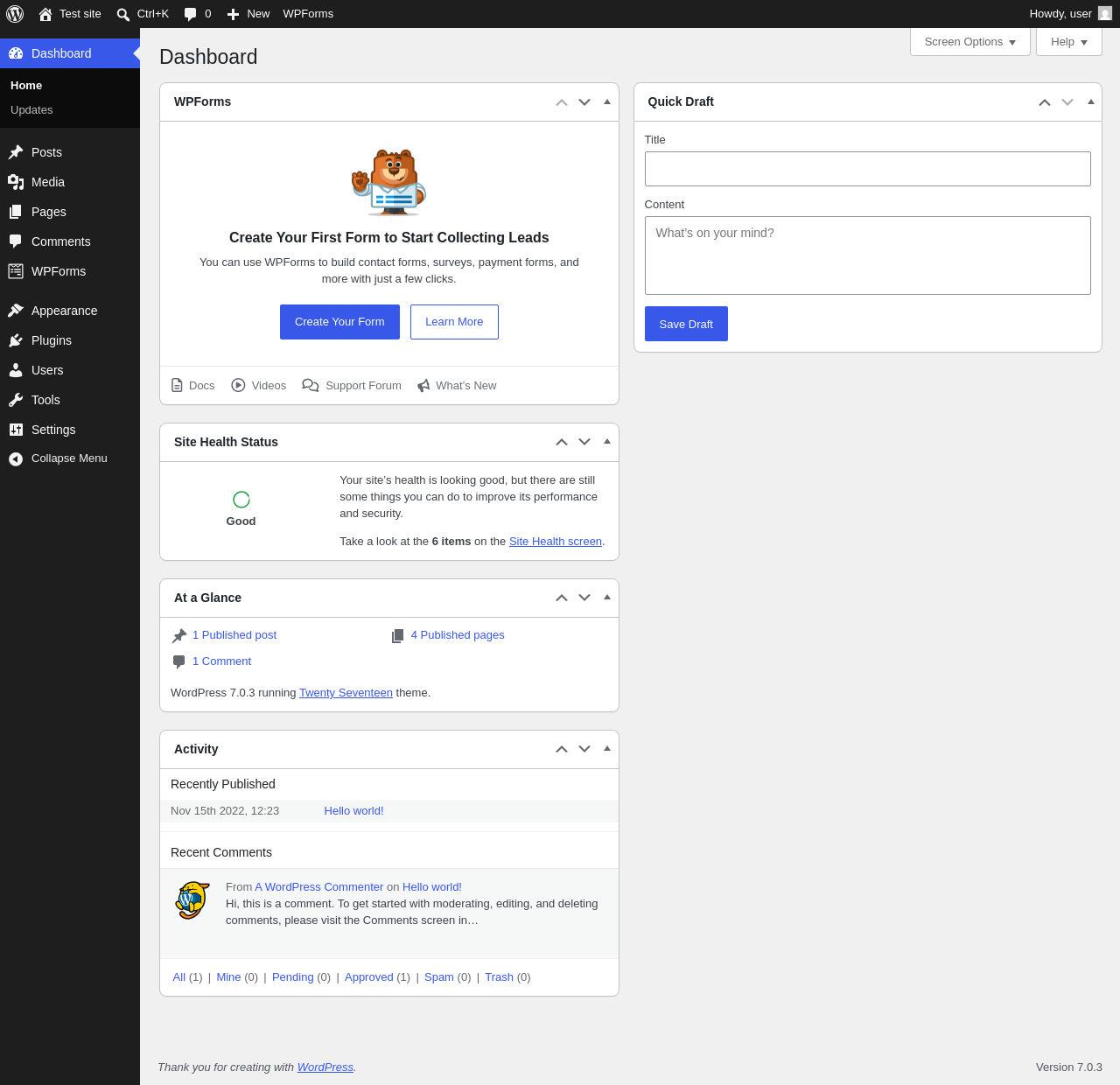This screenshot has width=1120, height=1085.
Task: Focus the Quick Draft Title field
Action: tap(868, 169)
